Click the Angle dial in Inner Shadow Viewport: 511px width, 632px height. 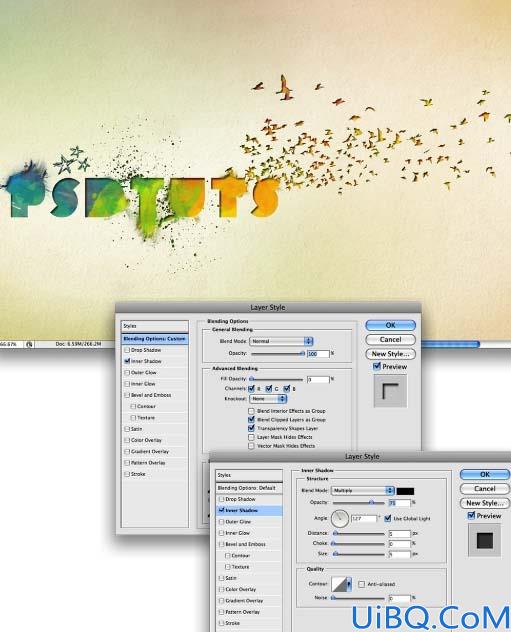(x=340, y=518)
